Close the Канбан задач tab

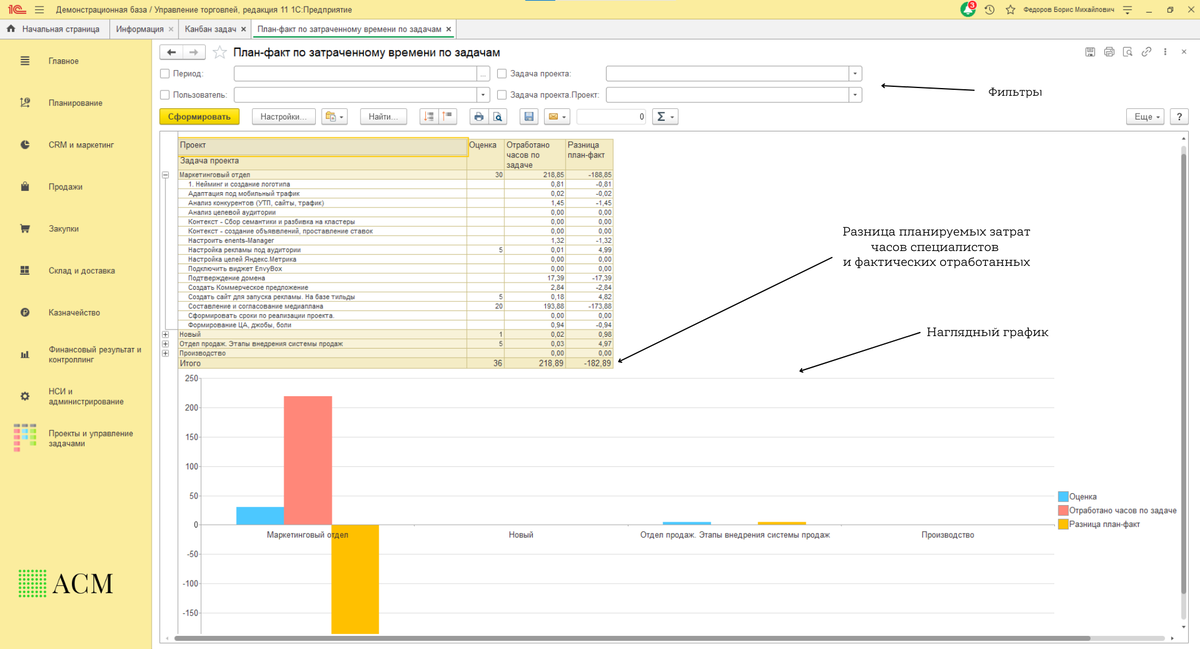tap(243, 29)
